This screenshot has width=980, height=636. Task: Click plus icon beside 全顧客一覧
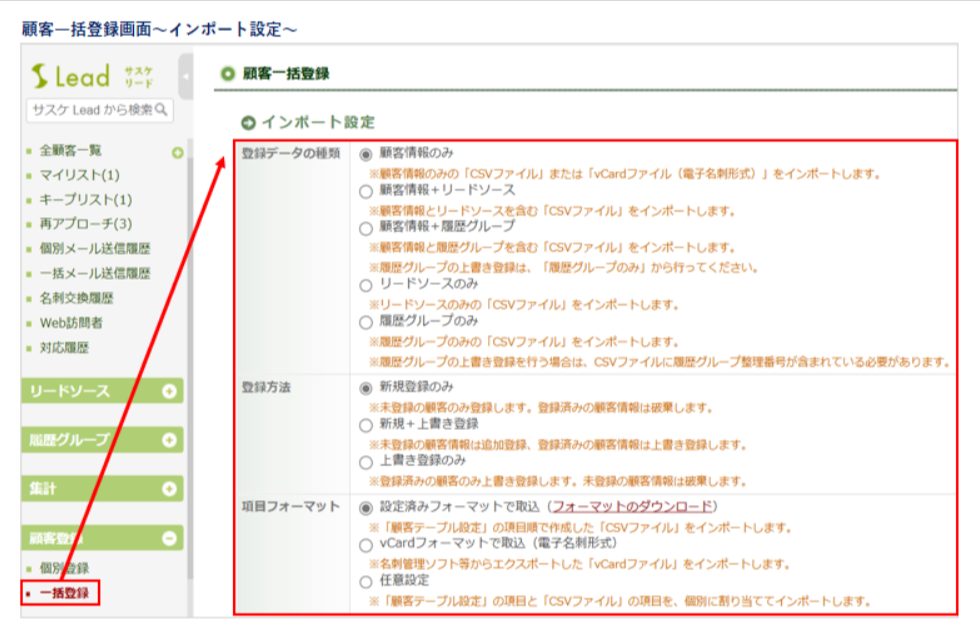point(177,152)
